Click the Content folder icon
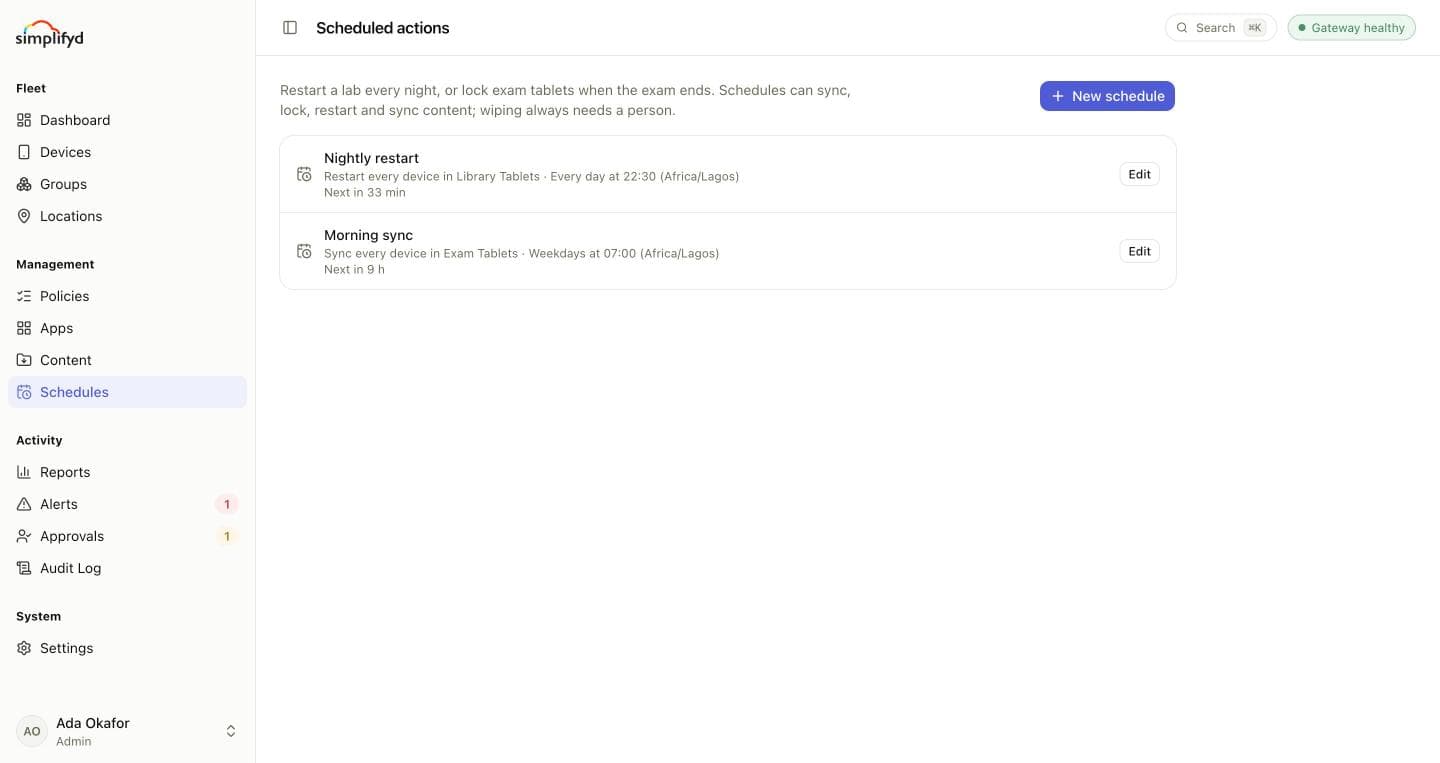This screenshot has height=763, width=1440. [x=24, y=360]
